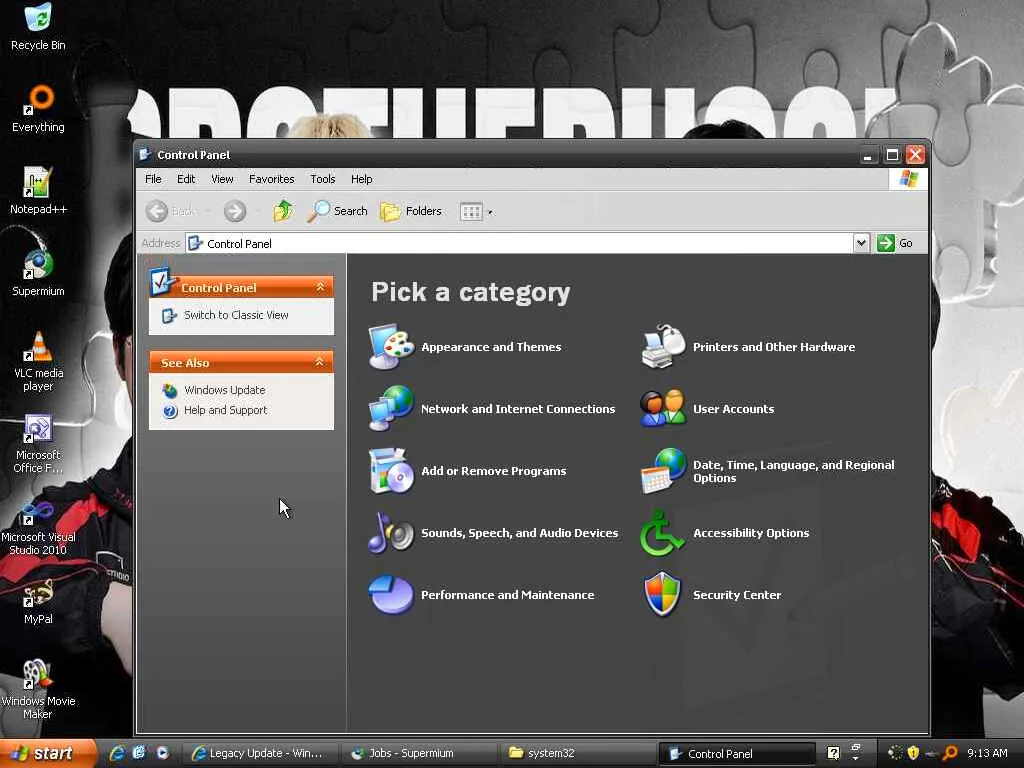The image size is (1024, 768).
Task: Click Performance and Maintenance text link
Action: tap(507, 595)
